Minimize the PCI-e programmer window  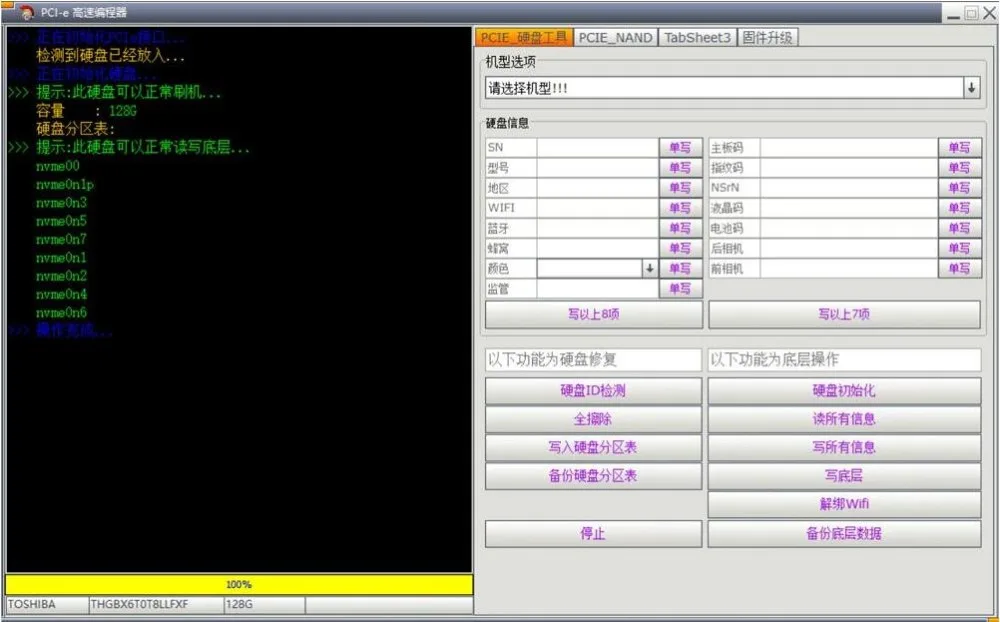click(x=953, y=15)
